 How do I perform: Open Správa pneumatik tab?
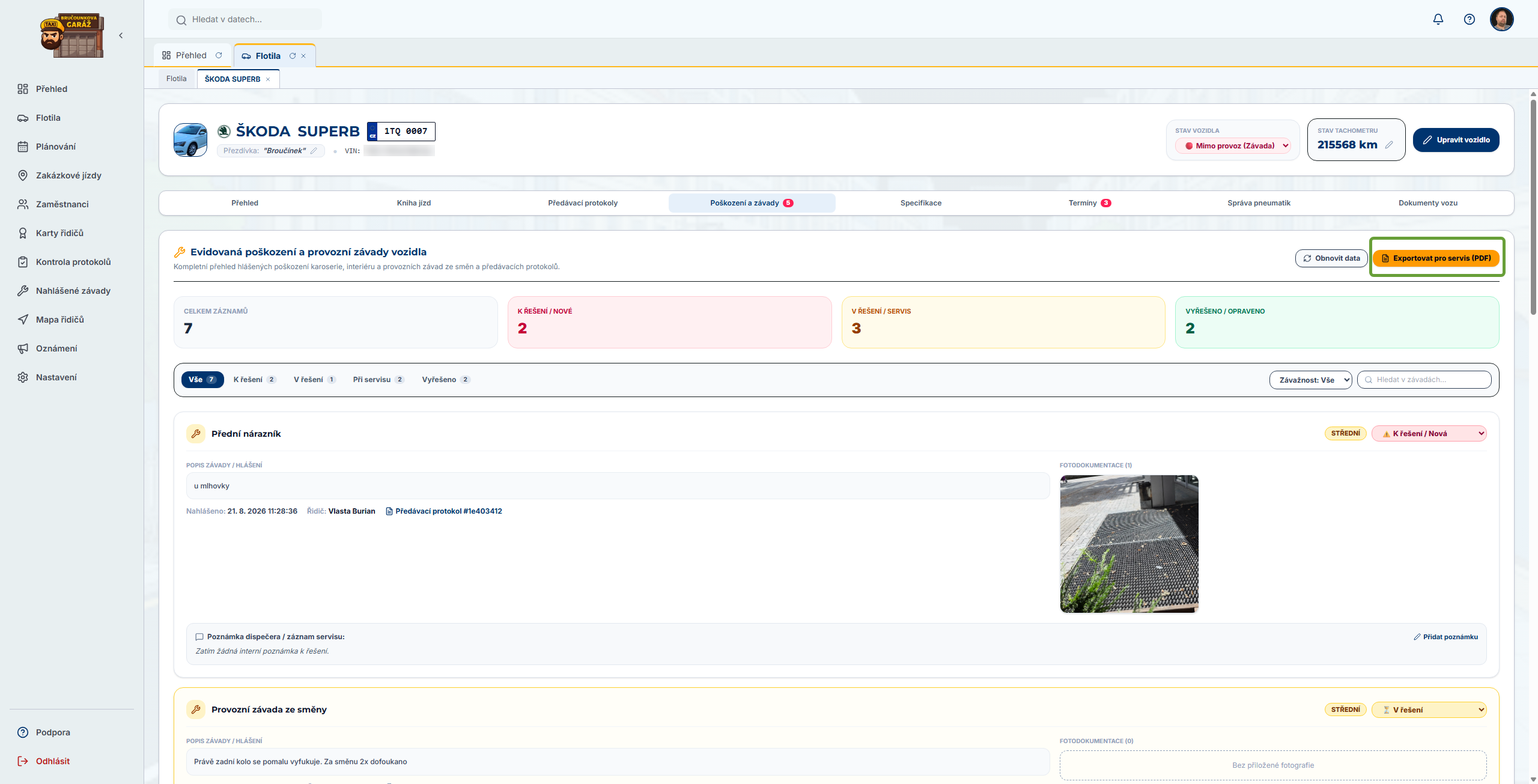tap(1259, 203)
